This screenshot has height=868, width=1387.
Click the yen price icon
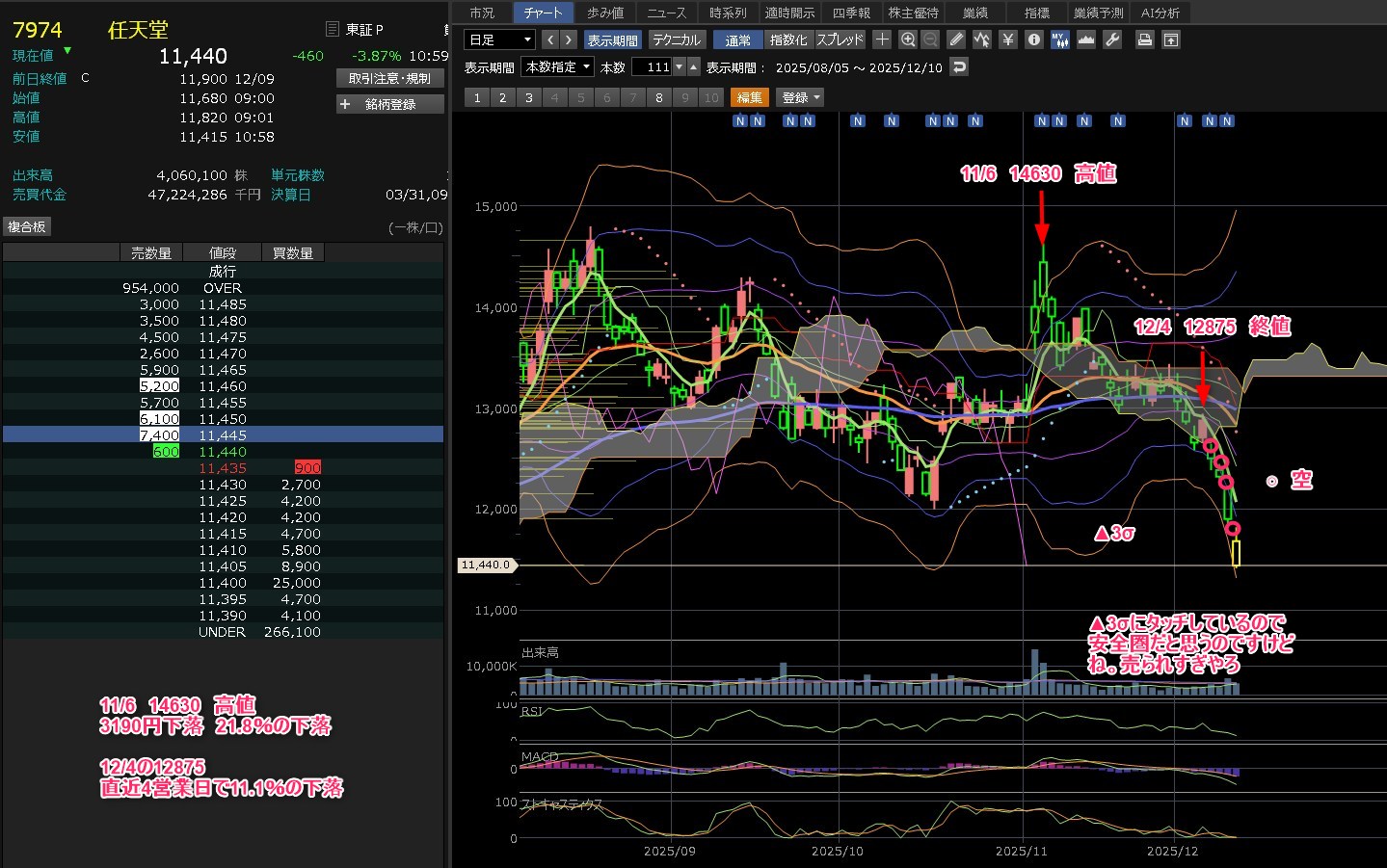coord(1007,39)
